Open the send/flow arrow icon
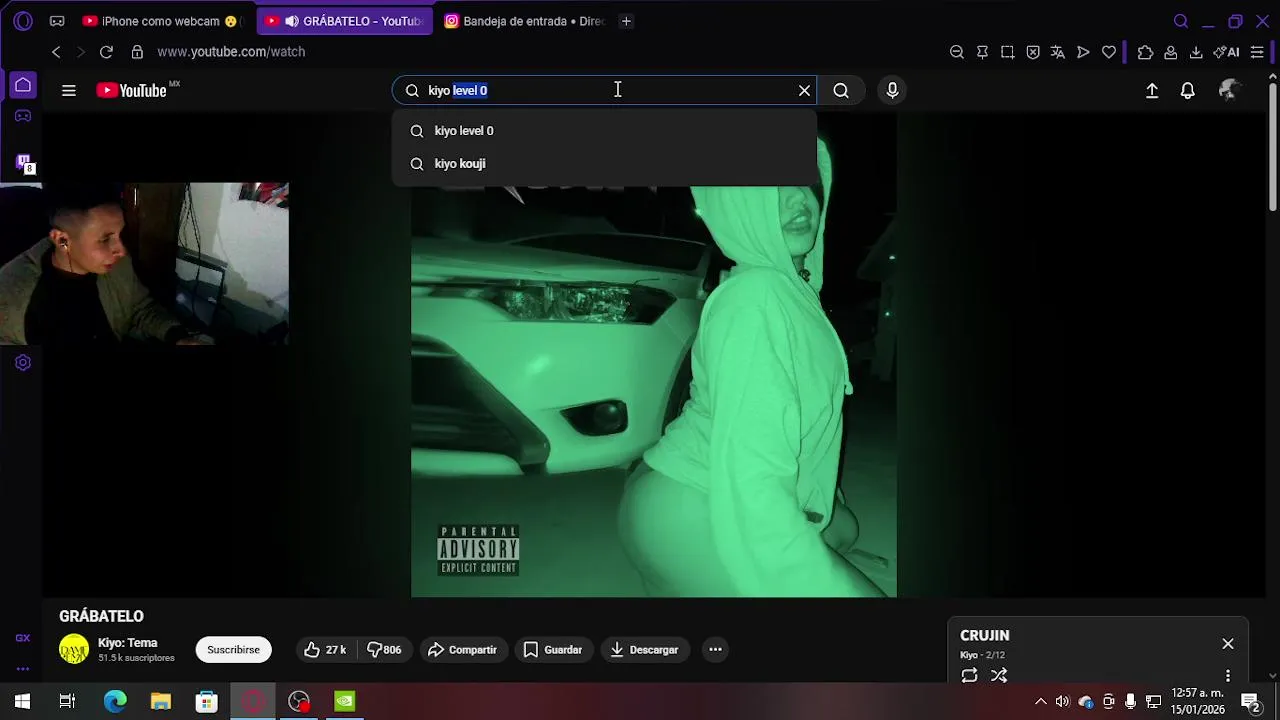The width and height of the screenshot is (1280, 720). (x=1083, y=52)
